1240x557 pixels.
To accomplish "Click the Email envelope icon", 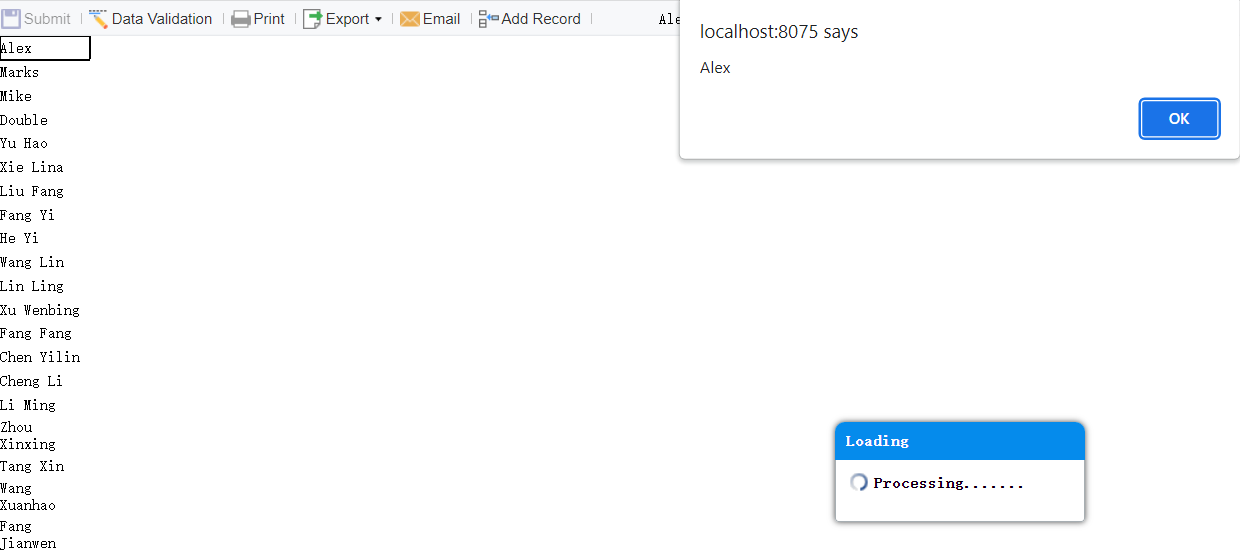I will point(410,19).
